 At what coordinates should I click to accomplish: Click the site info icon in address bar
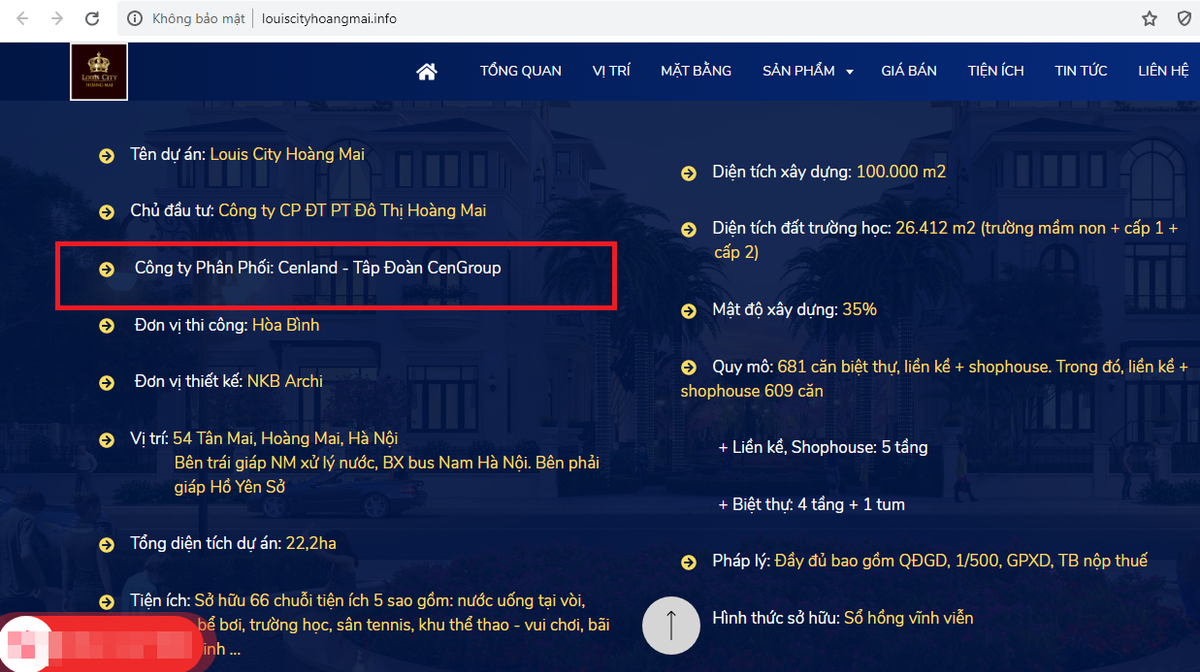pos(133,18)
